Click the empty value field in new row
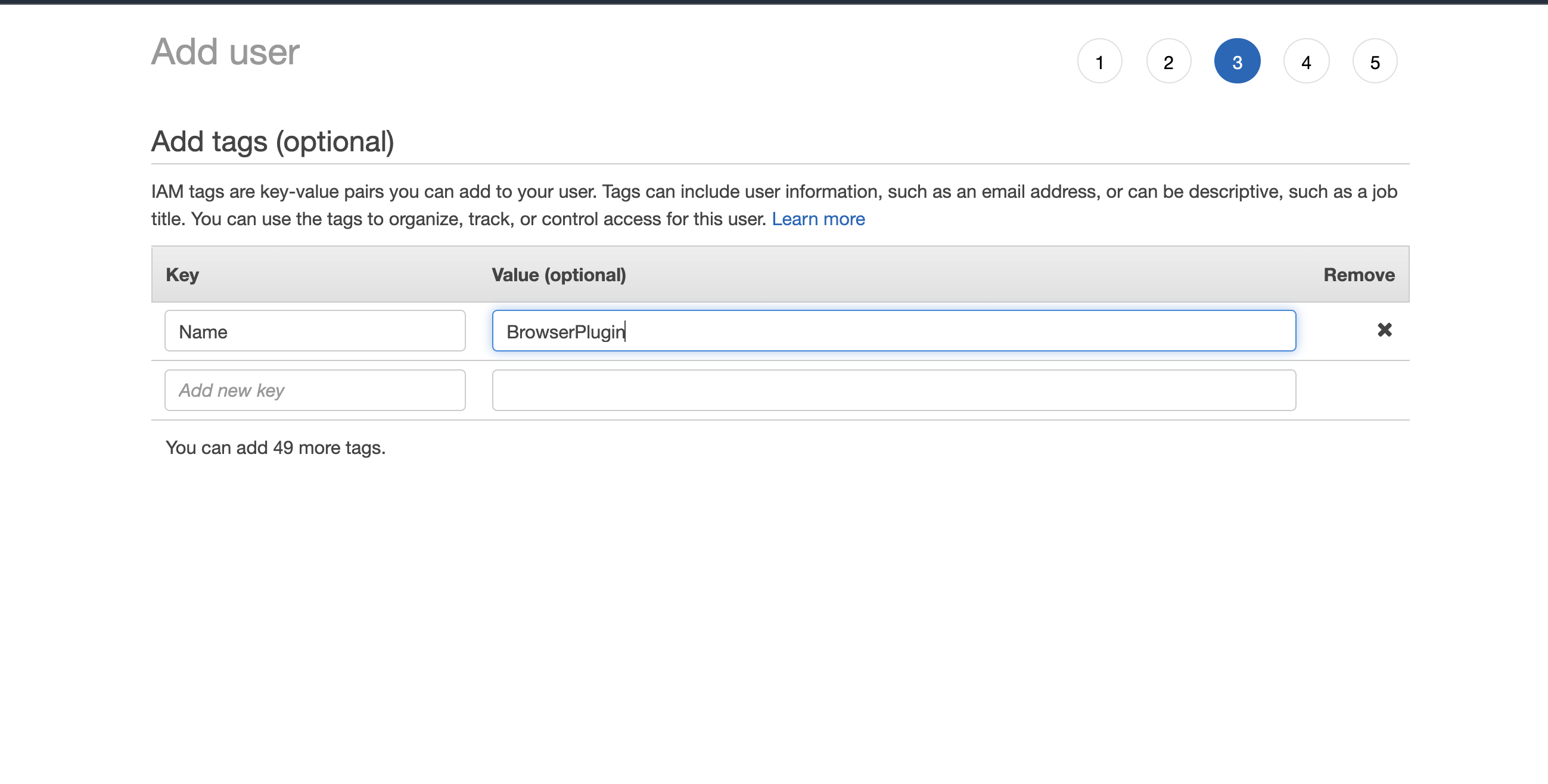This screenshot has height=784, width=1548. click(x=894, y=390)
